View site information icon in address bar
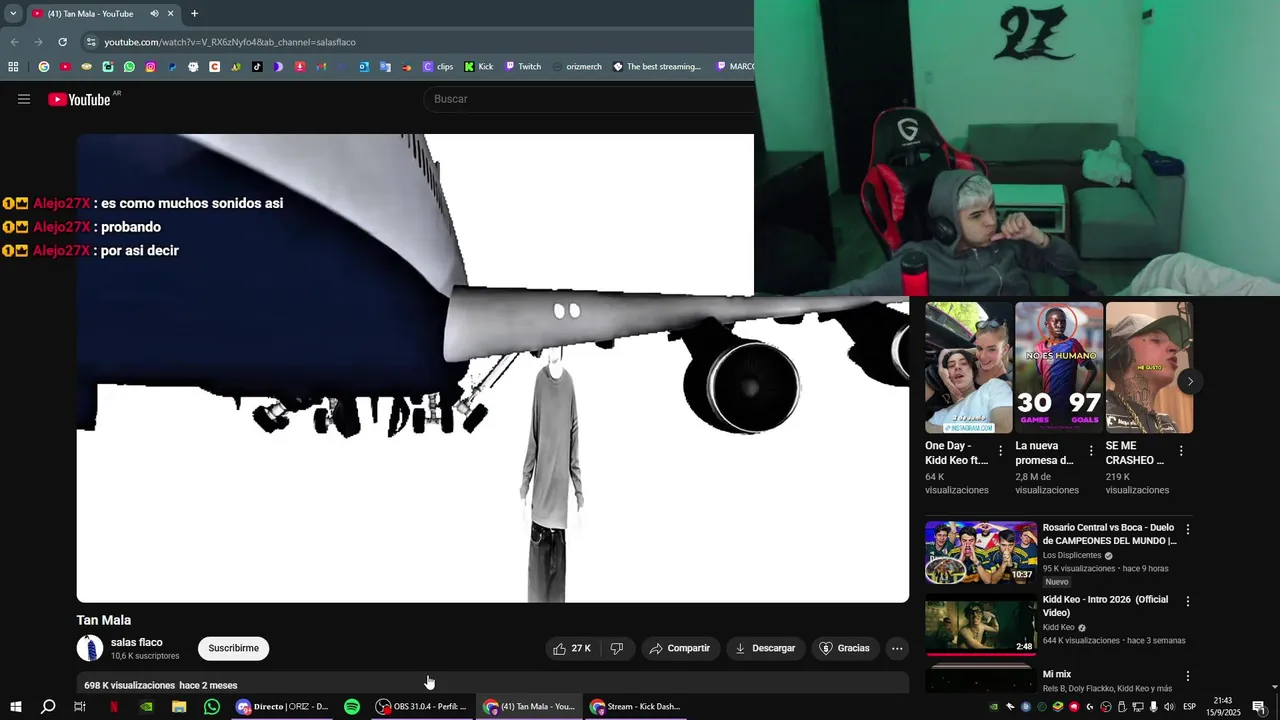Viewport: 1280px width, 720px height. click(x=92, y=42)
